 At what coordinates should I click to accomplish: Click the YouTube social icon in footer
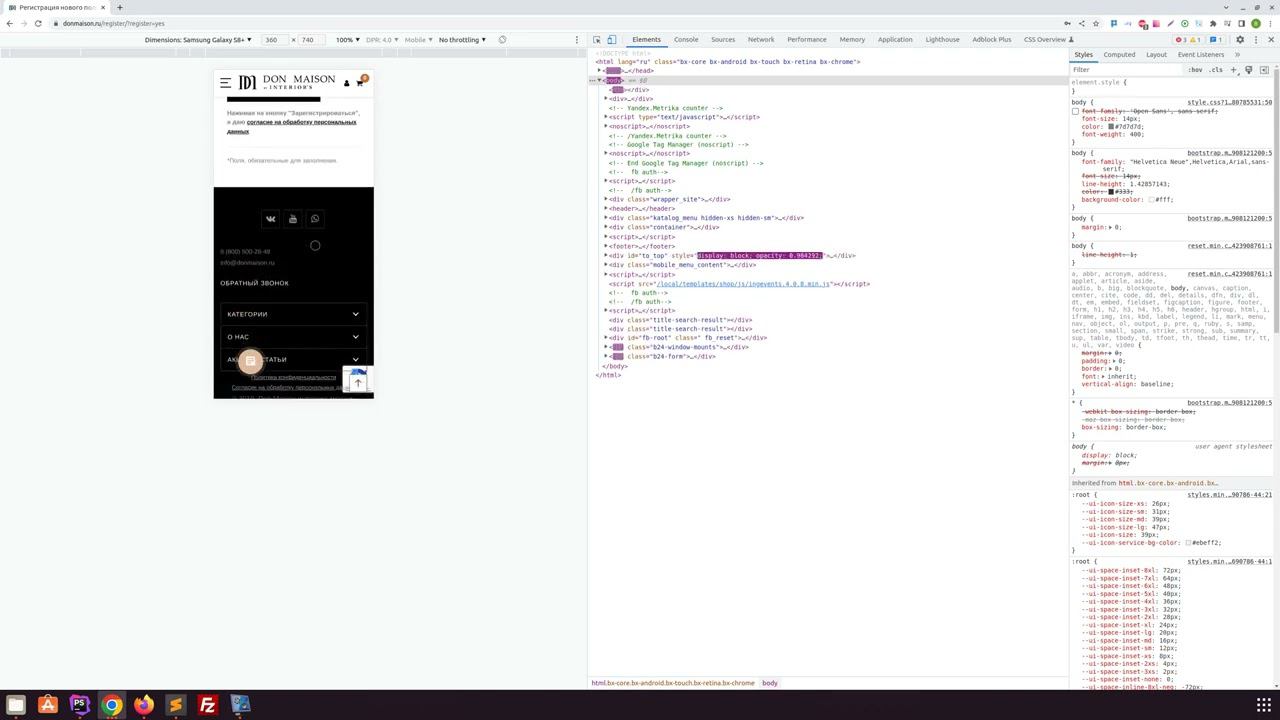coord(293,219)
